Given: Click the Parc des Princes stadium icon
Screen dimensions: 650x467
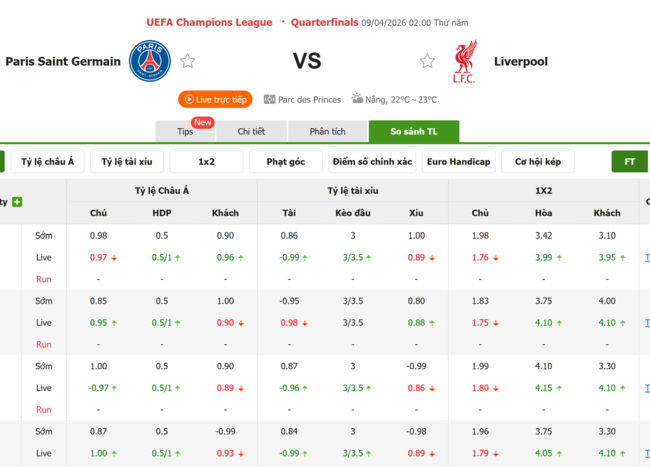Looking at the screenshot, I should (270, 99).
